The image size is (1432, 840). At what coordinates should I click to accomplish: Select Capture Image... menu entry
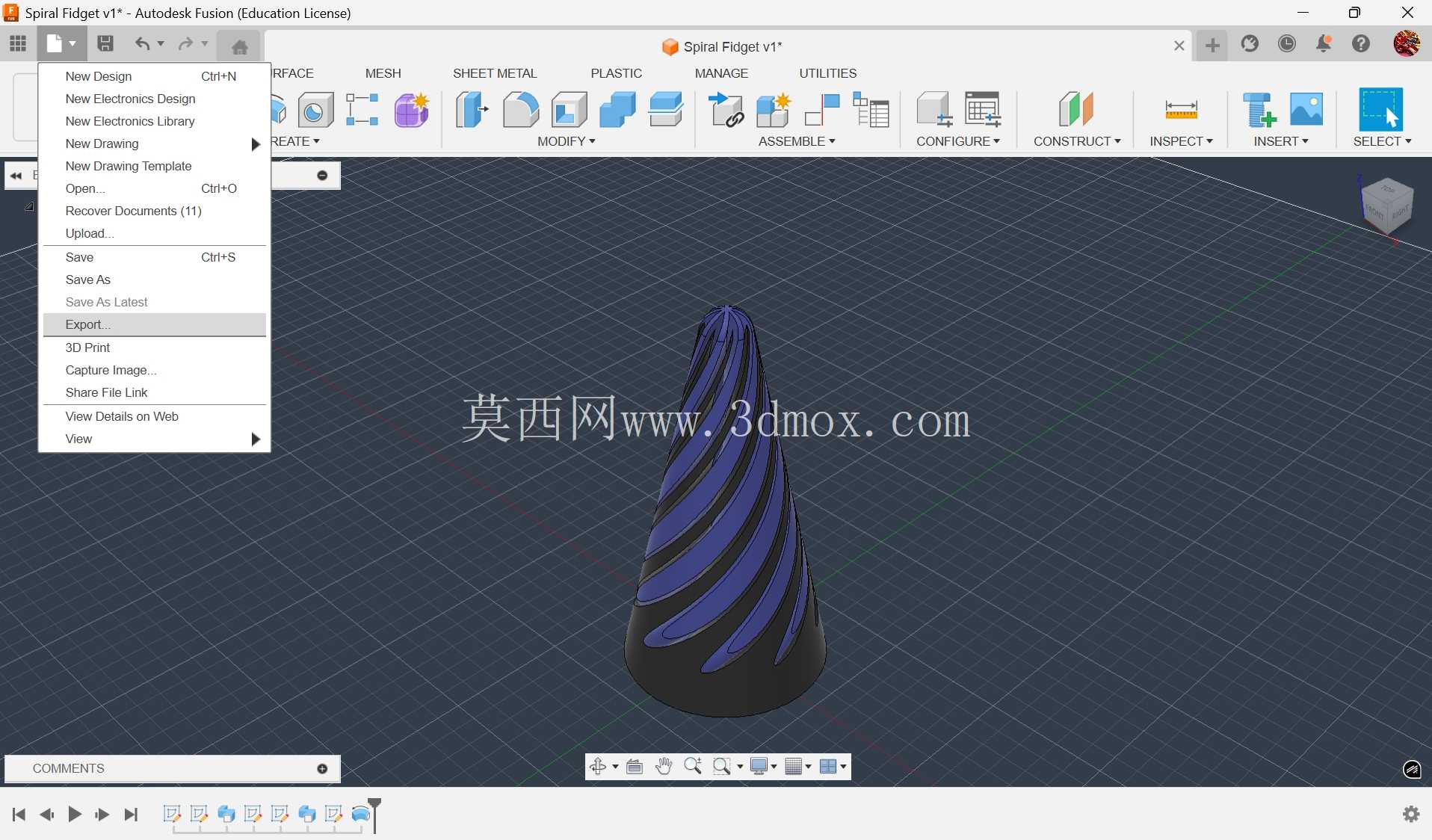[155, 370]
